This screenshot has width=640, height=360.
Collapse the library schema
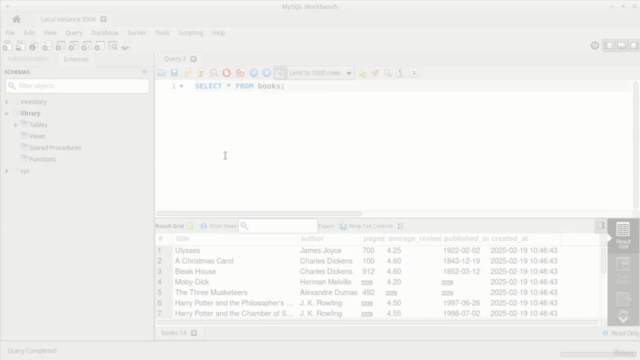(7, 113)
